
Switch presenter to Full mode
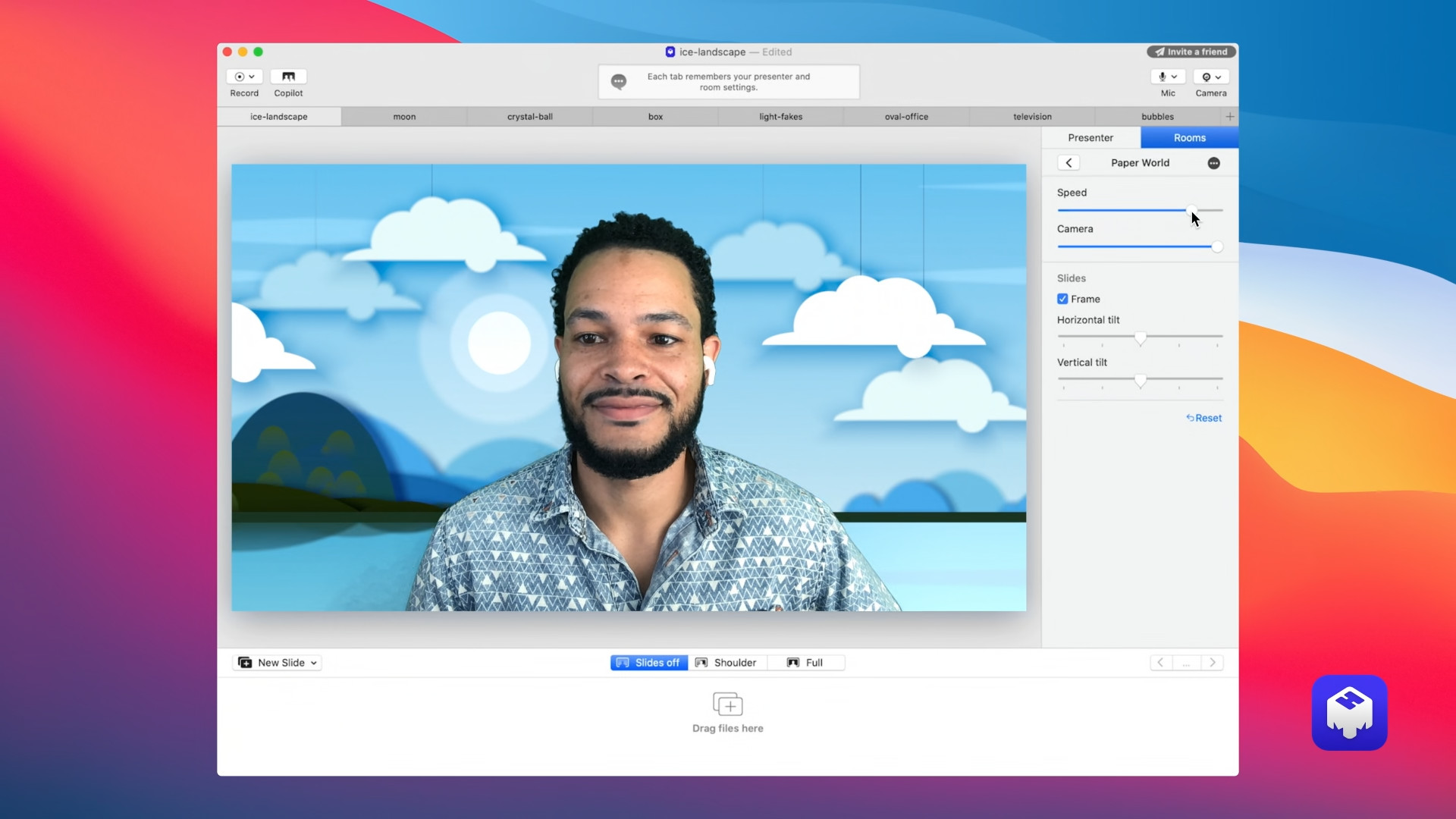click(x=807, y=662)
